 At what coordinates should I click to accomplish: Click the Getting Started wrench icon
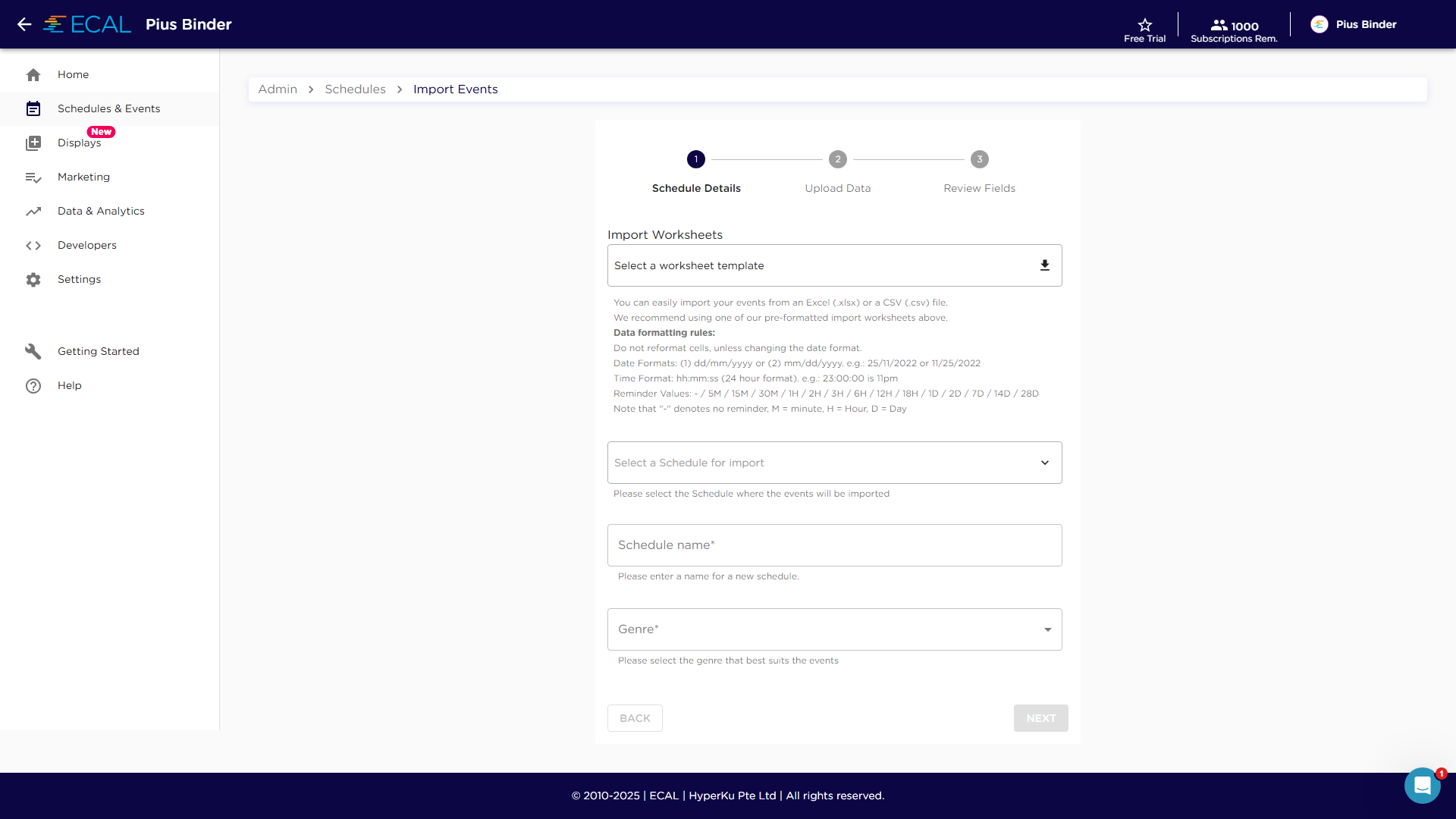(x=33, y=352)
